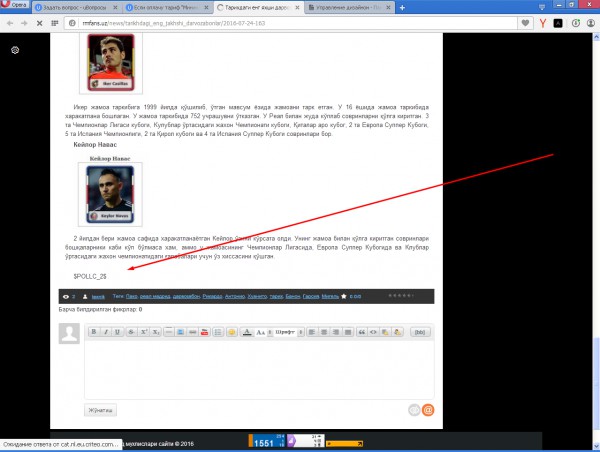The width and height of the screenshot is (600, 452).
Task: Rate the article with stars
Action: 401,295
